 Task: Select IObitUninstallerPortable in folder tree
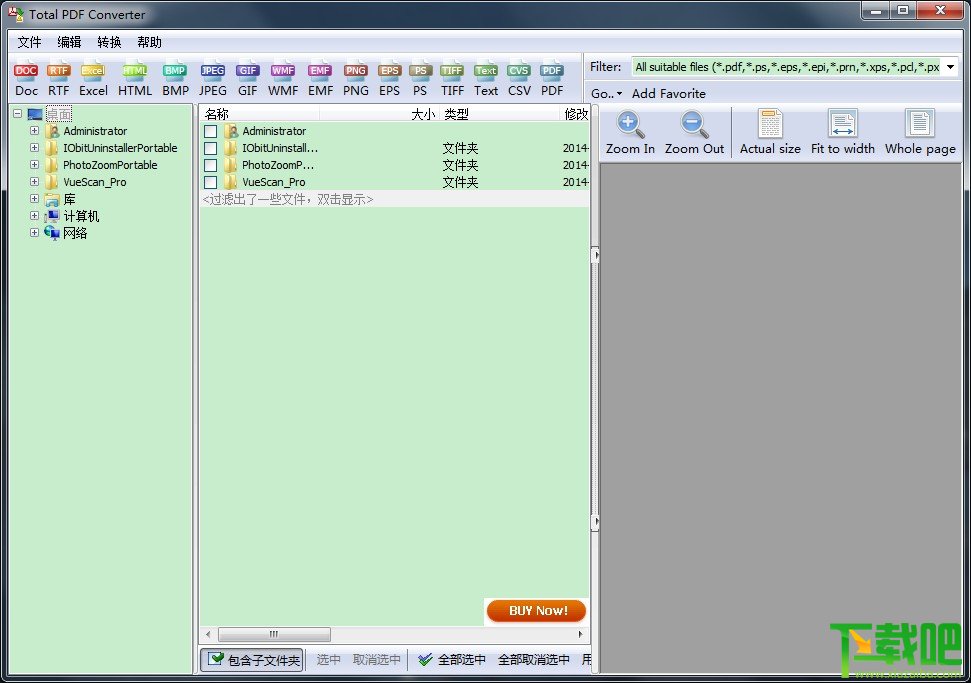click(120, 148)
